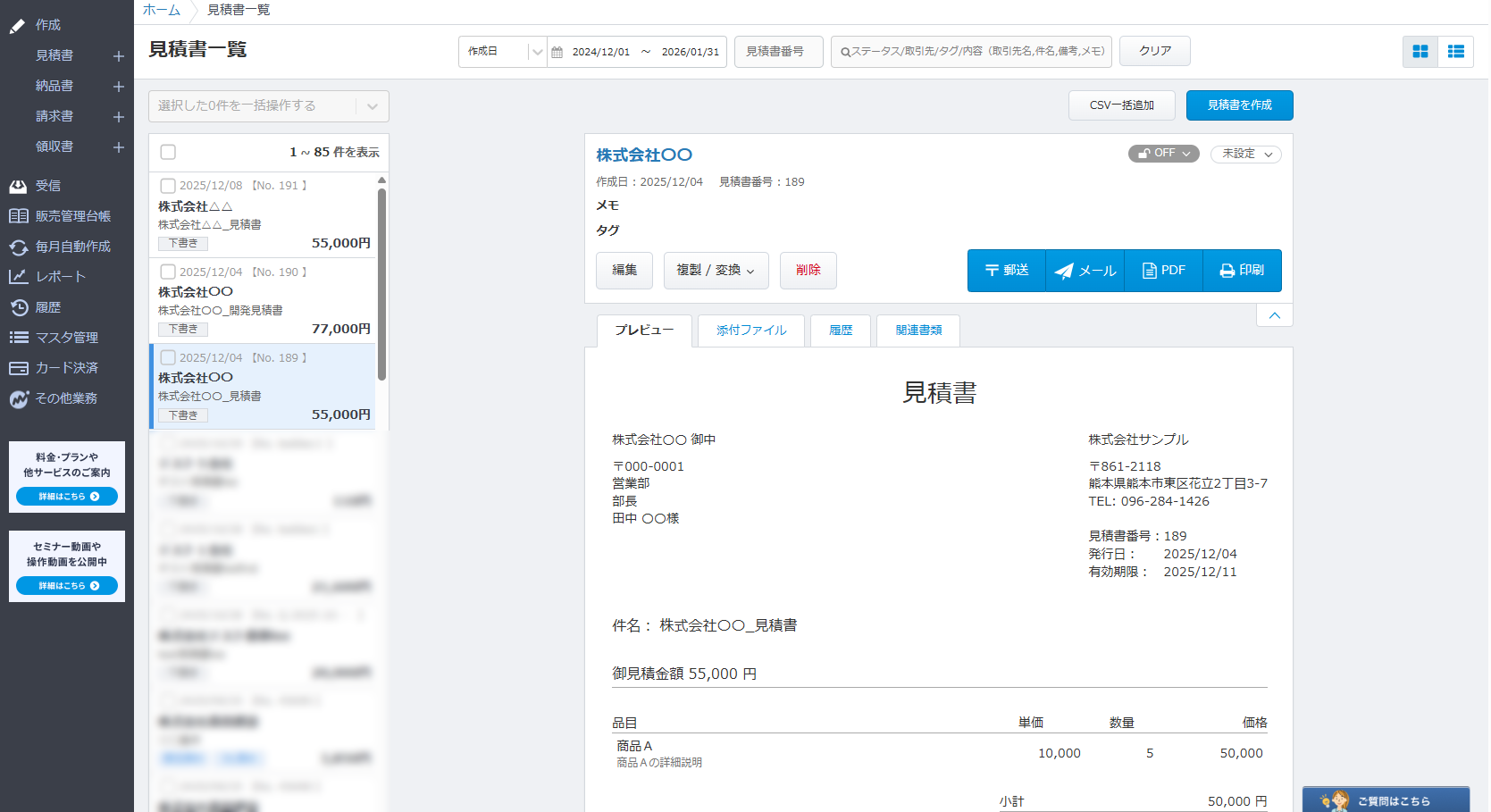Expand the 複製 / 変換 dropdown

coord(716,271)
